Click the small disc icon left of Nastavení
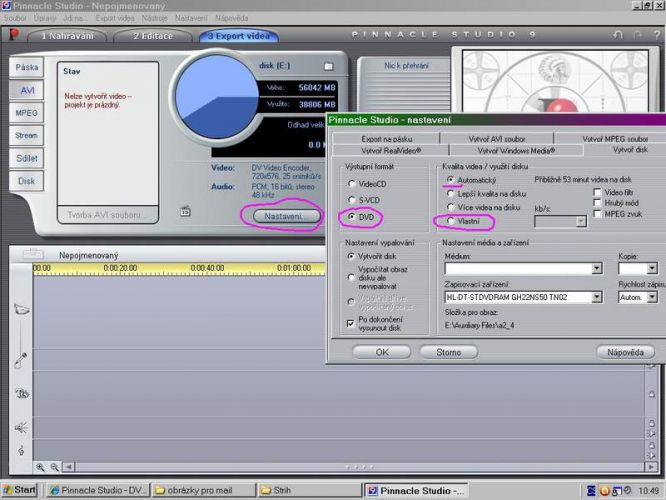This screenshot has height=500, width=666. pos(185,211)
